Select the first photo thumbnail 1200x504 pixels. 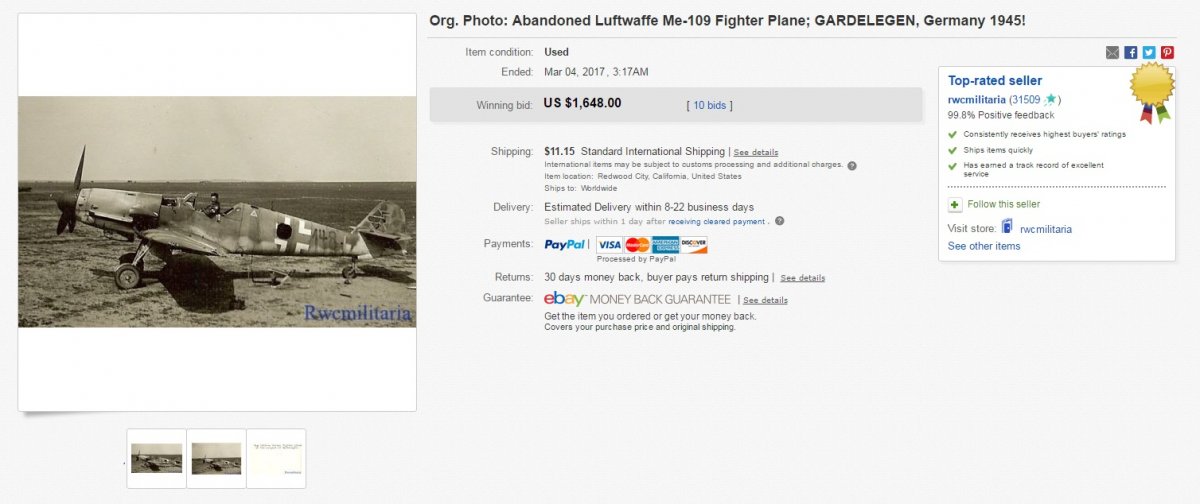(157, 458)
